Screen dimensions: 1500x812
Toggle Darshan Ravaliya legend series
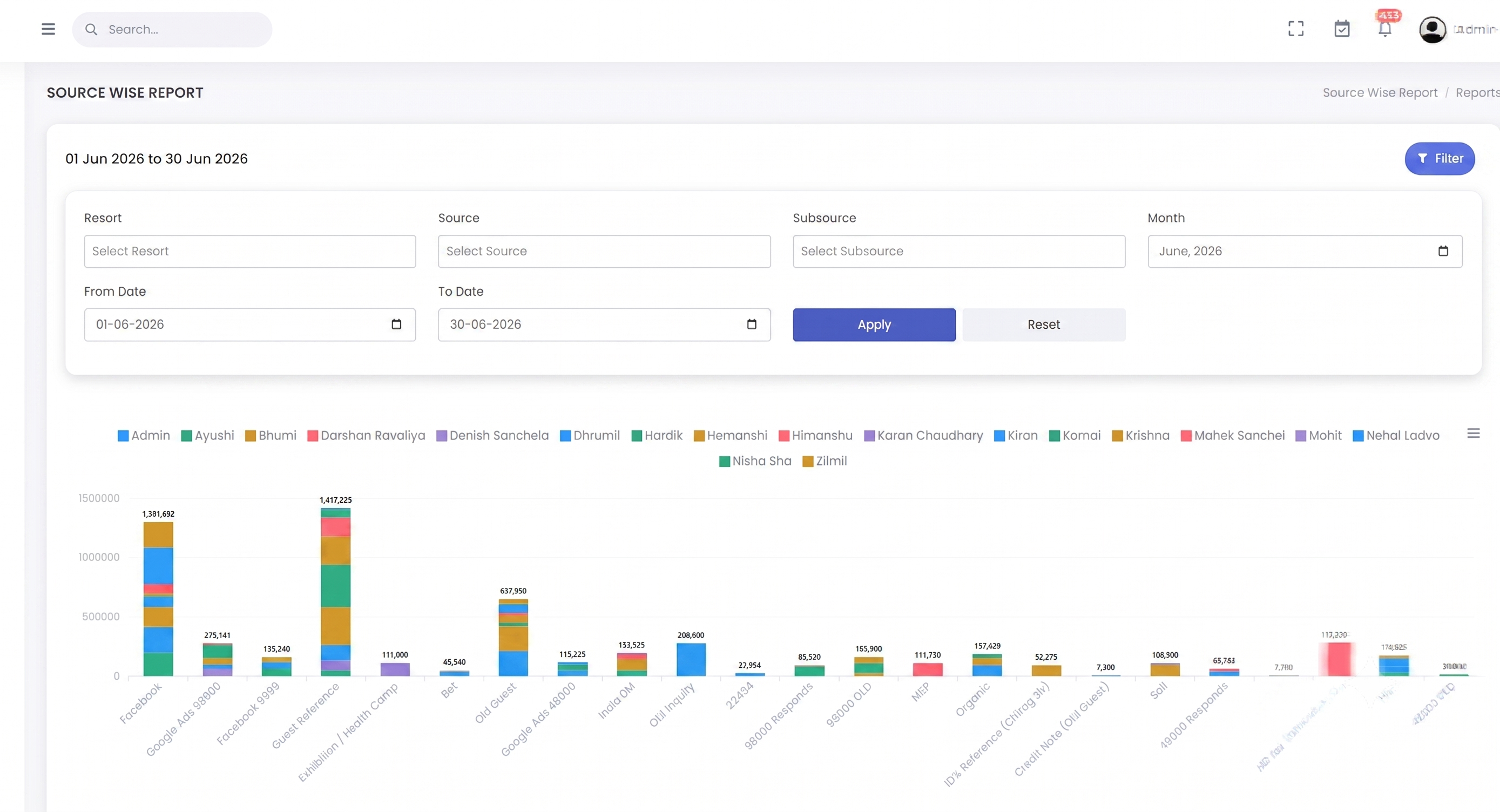click(366, 435)
